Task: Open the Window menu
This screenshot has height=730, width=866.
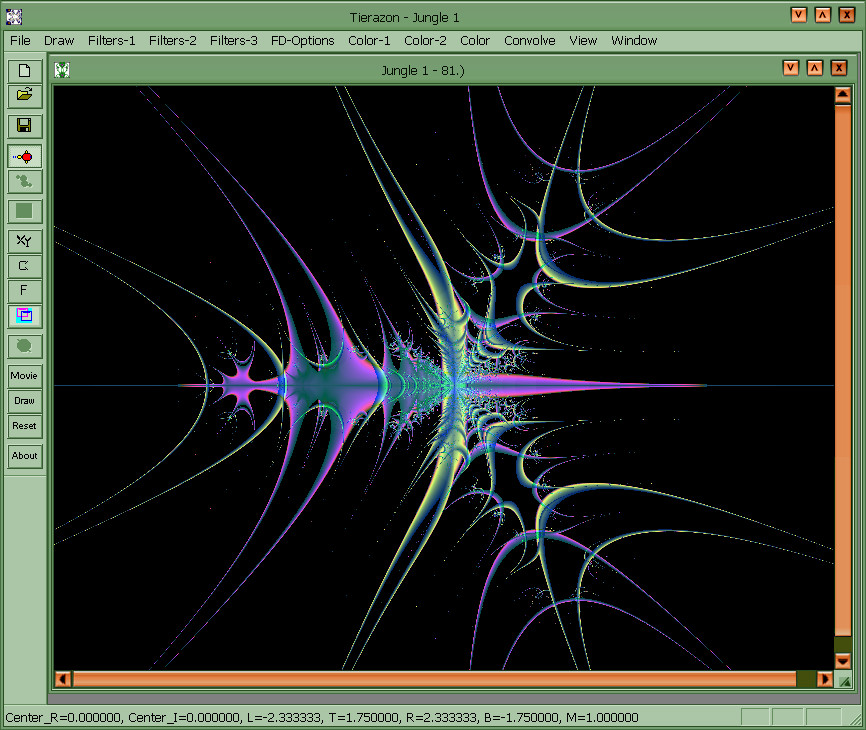Action: click(x=634, y=40)
